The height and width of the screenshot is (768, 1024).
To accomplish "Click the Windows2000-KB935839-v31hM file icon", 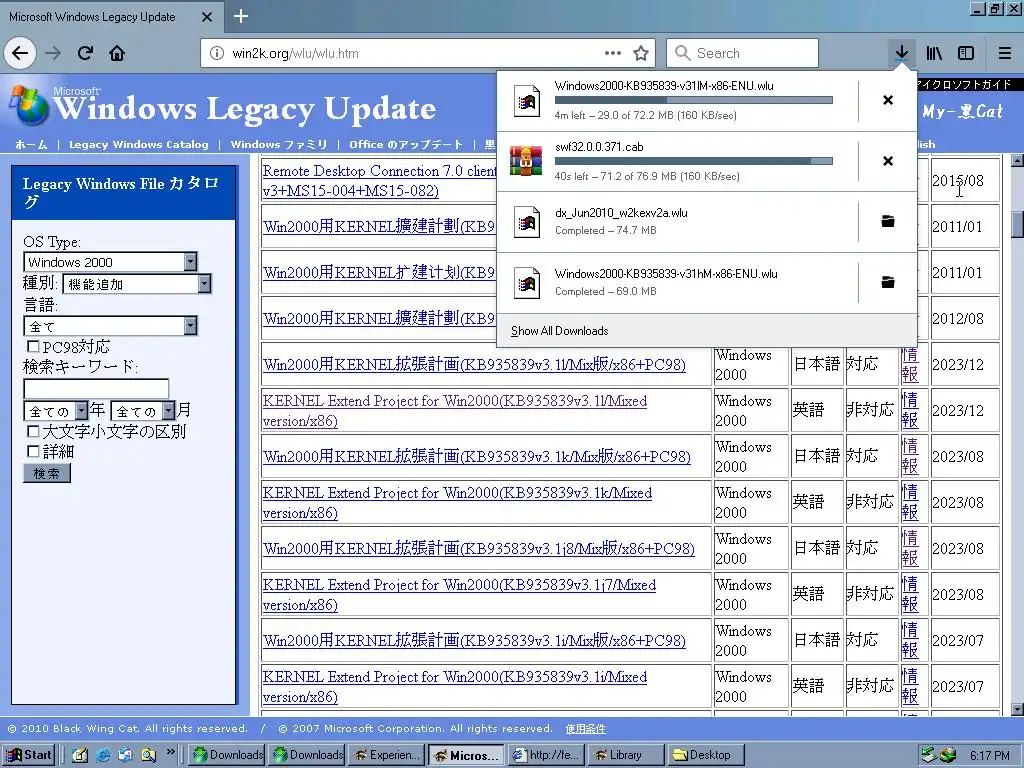I will click(x=526, y=283).
